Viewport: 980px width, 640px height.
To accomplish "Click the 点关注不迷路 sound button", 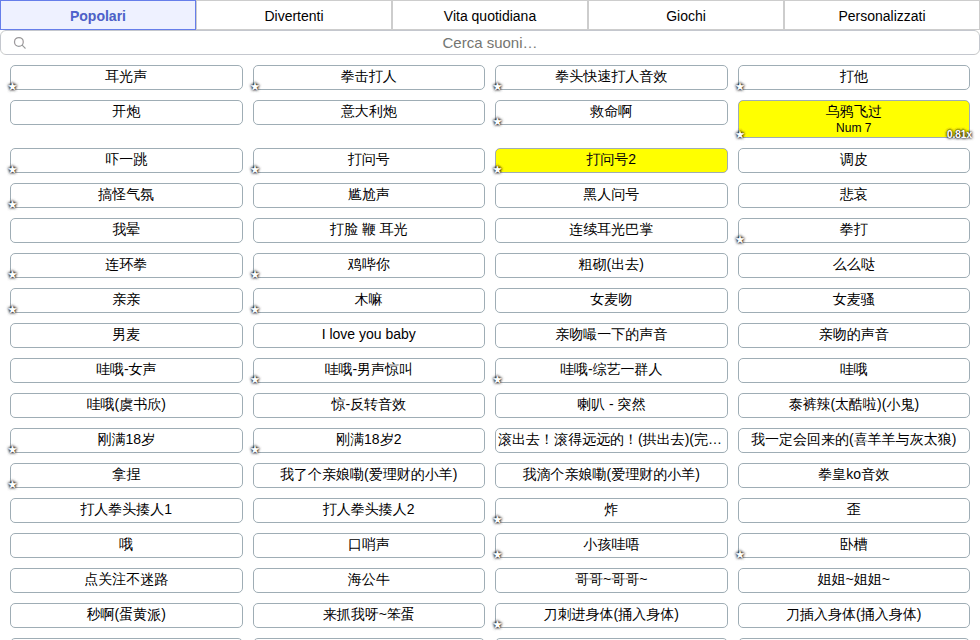I will click(126, 580).
